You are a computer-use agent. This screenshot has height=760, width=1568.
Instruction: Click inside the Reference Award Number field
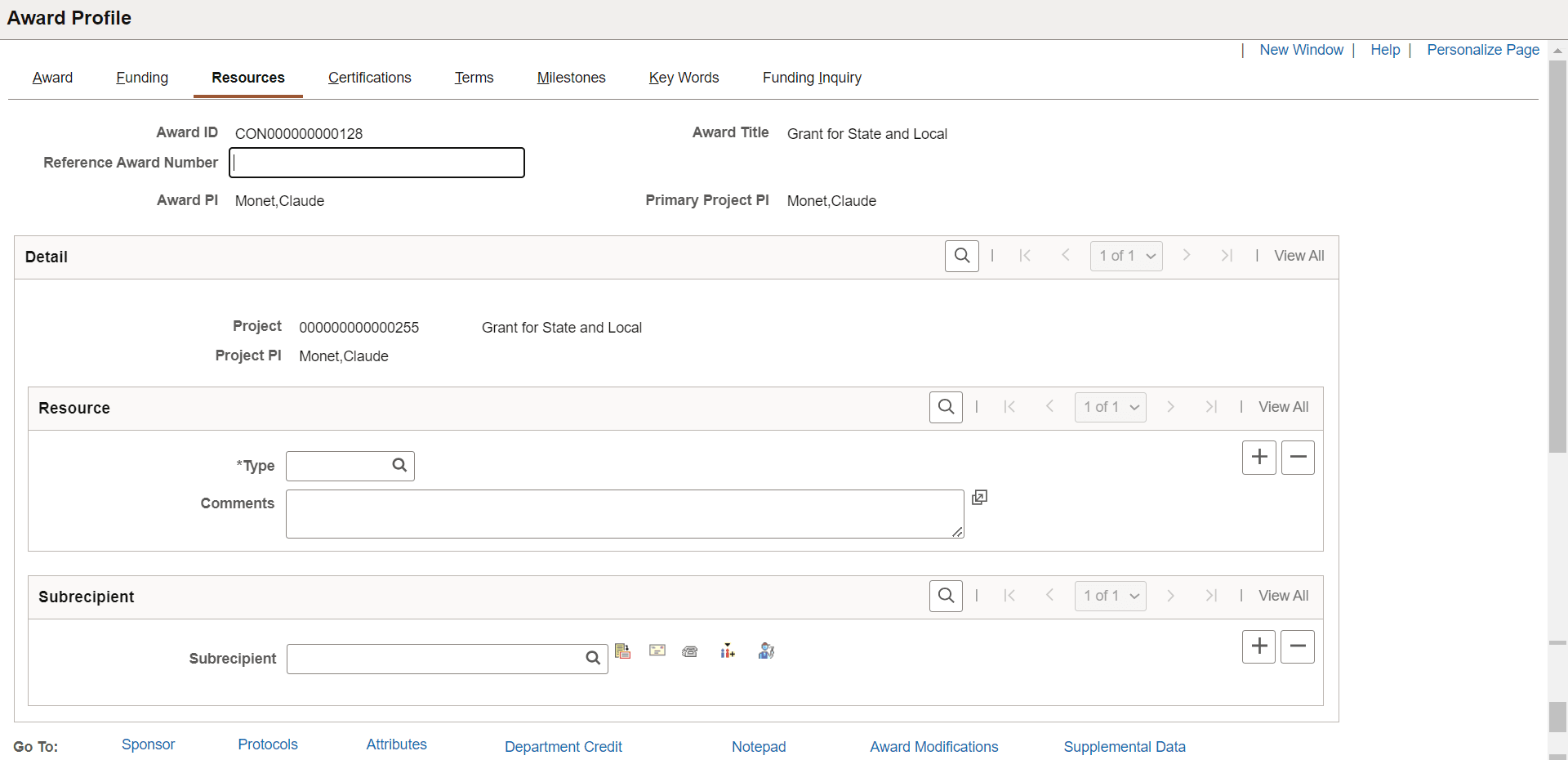[376, 163]
